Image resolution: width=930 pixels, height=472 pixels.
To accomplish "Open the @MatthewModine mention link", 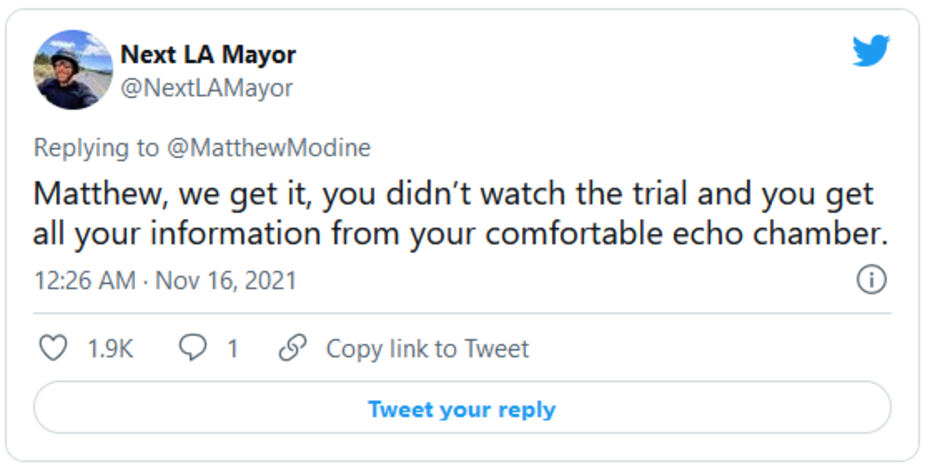I will tap(268, 148).
